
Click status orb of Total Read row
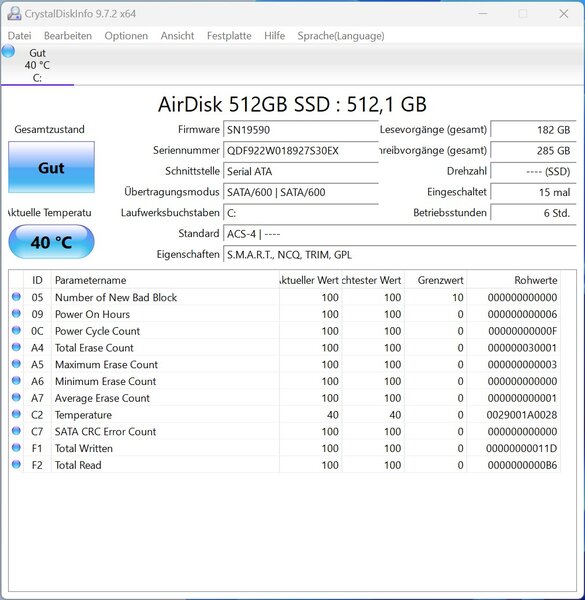(x=16, y=464)
